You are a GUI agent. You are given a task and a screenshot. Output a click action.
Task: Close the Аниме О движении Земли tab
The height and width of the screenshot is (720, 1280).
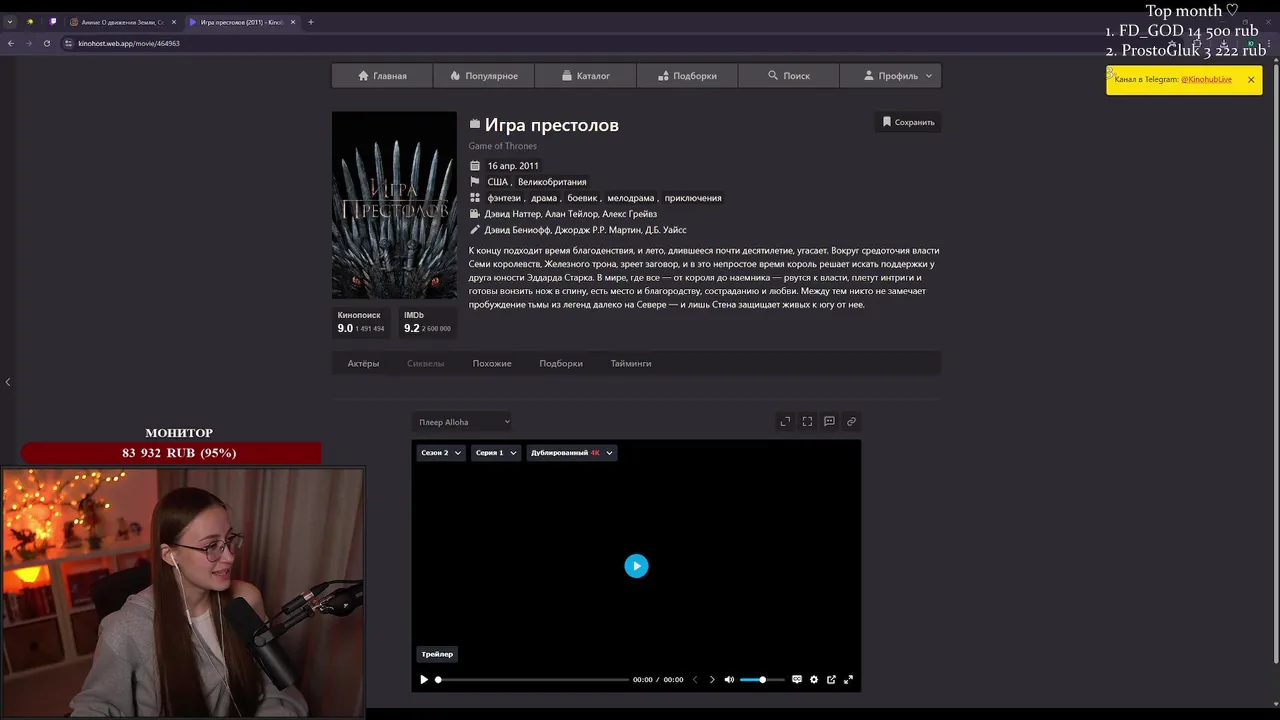174,22
